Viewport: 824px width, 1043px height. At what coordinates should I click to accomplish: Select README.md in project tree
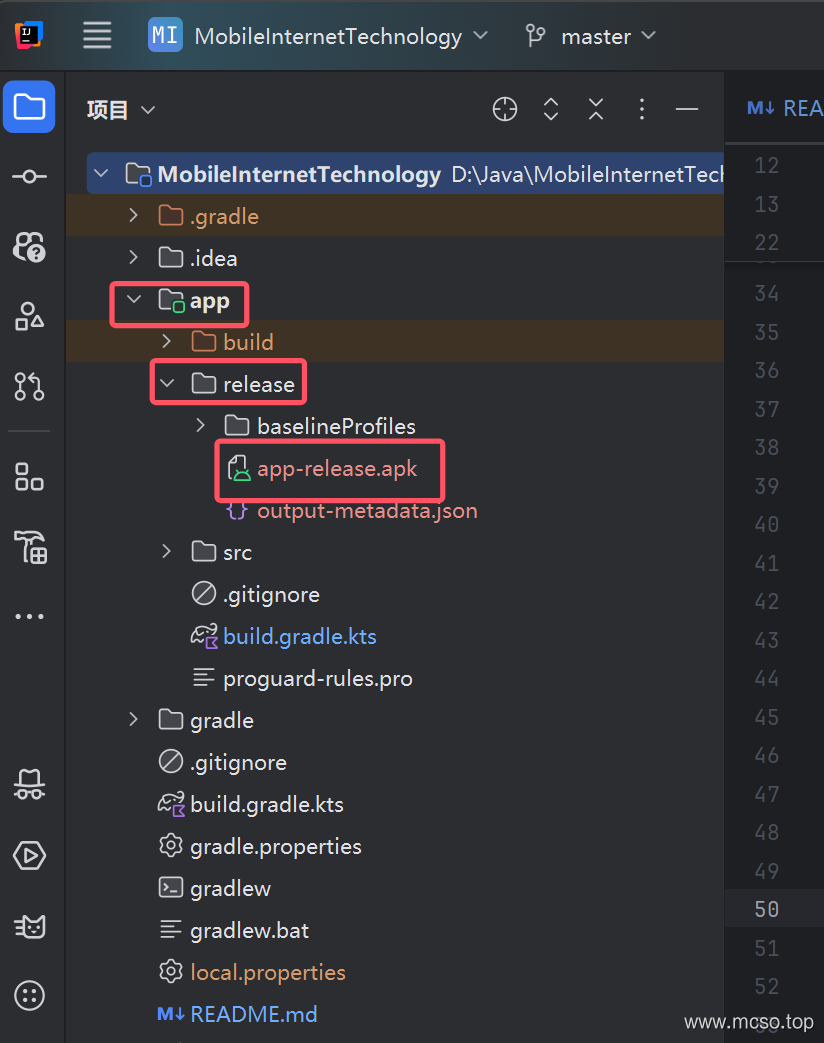pyautogui.click(x=253, y=1014)
